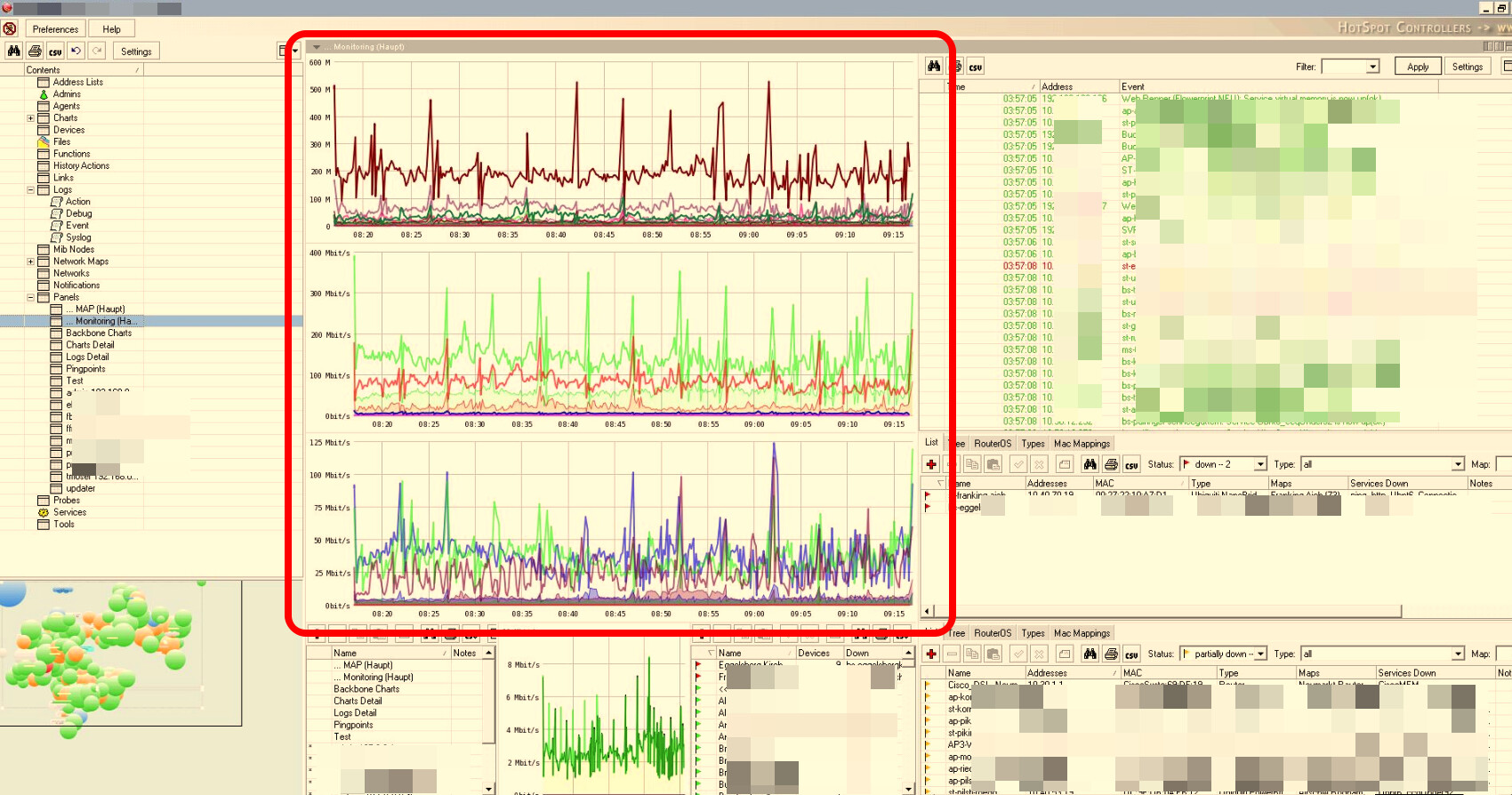Open the Help button
Image resolution: width=1512 pixels, height=795 pixels.
coord(112,29)
